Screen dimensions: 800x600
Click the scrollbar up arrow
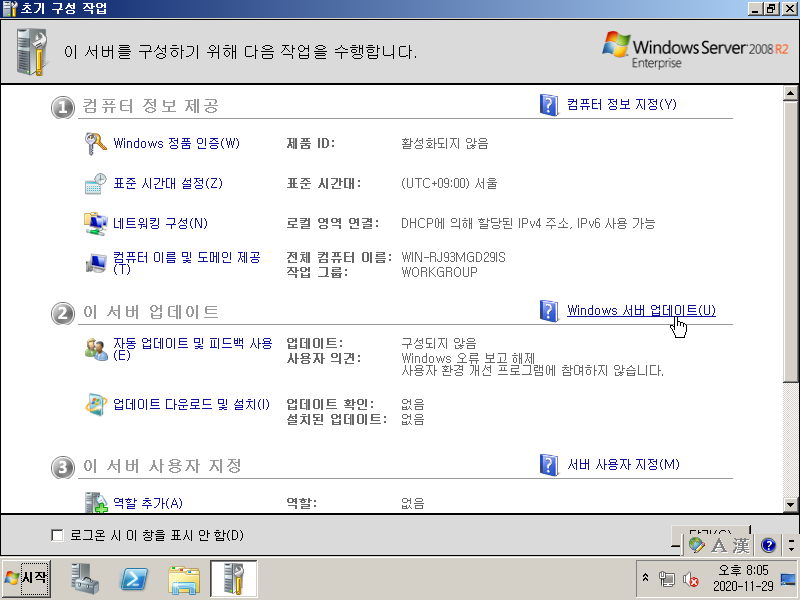tap(790, 93)
